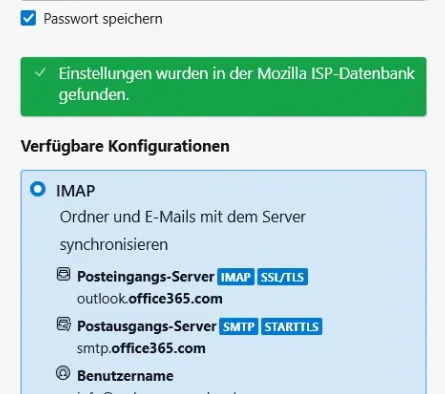Image resolution: width=445 pixels, height=394 pixels.
Task: Click the STARTTLS security badge
Action: coord(292,327)
